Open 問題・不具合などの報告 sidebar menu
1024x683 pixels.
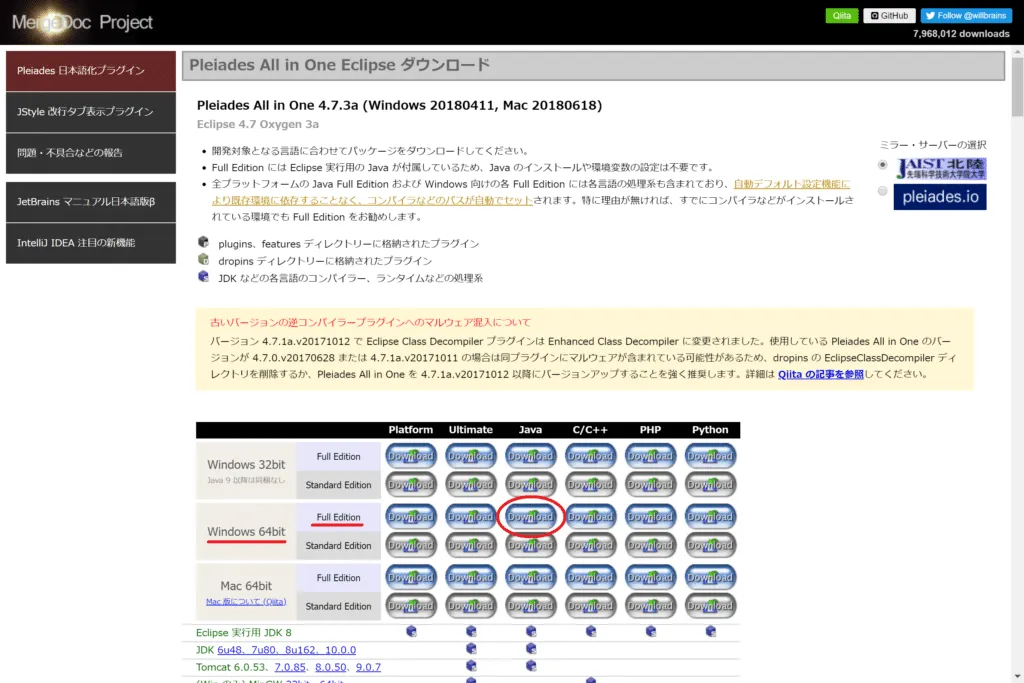(91, 153)
